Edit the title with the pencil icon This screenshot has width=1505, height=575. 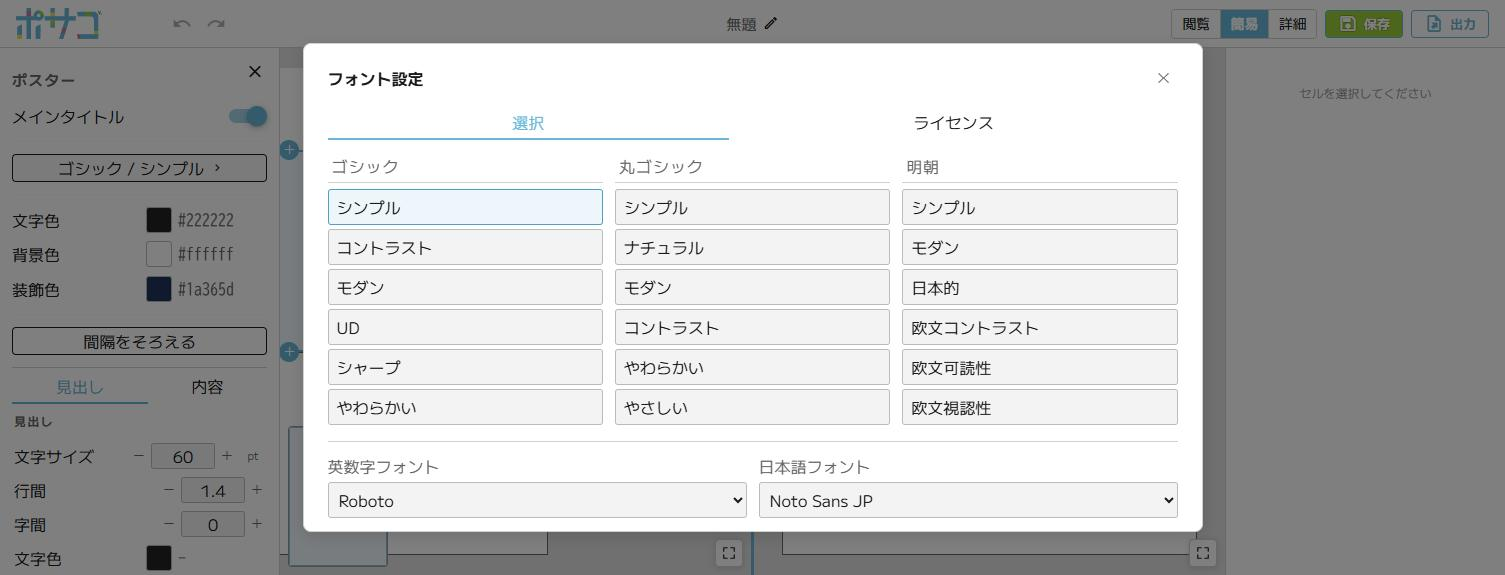coord(771,23)
